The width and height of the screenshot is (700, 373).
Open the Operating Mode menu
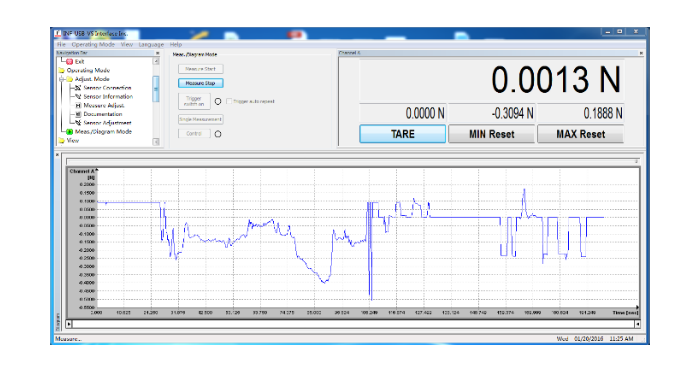(93, 45)
